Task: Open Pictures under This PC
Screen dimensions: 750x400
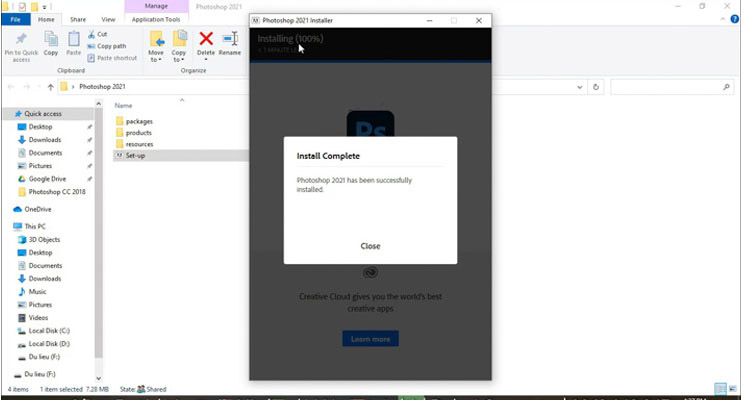Action: click(40, 304)
